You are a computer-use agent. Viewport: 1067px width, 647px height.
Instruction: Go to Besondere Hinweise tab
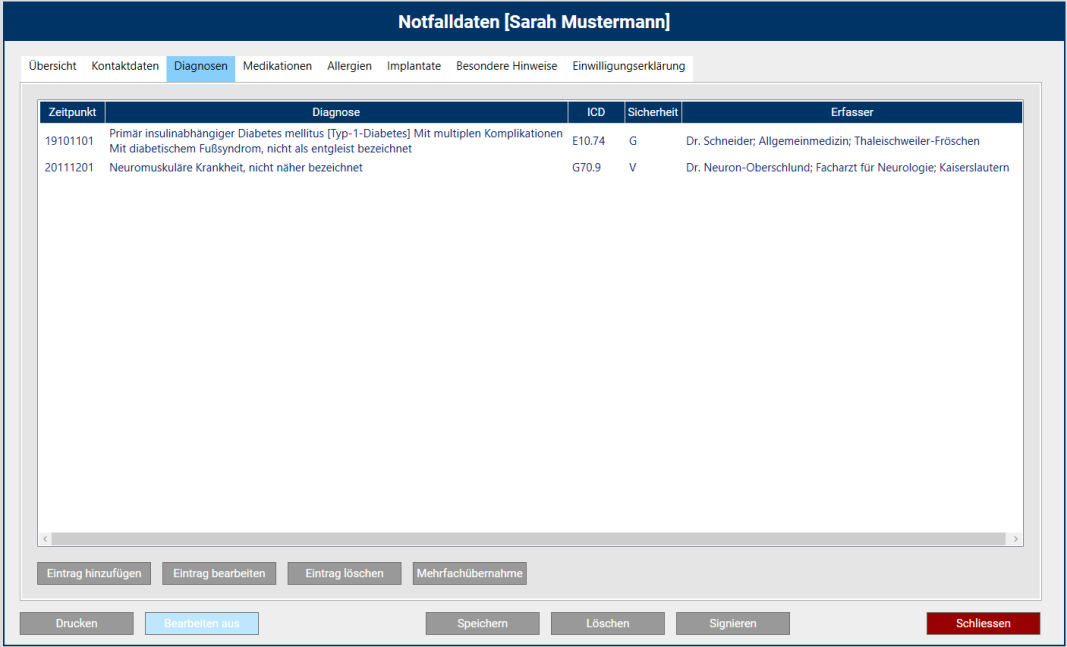point(506,67)
